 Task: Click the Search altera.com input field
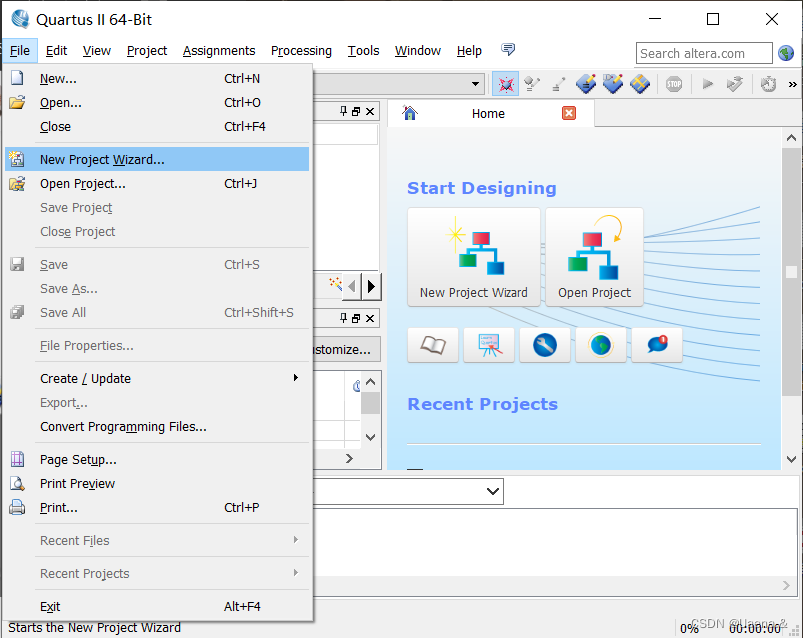(704, 53)
